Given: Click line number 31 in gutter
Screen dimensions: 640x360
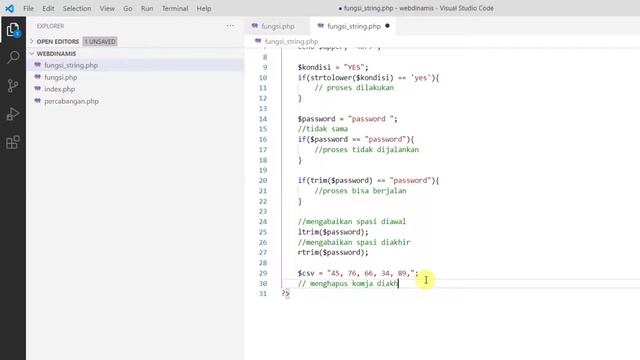Looking at the screenshot, I should tap(263, 293).
